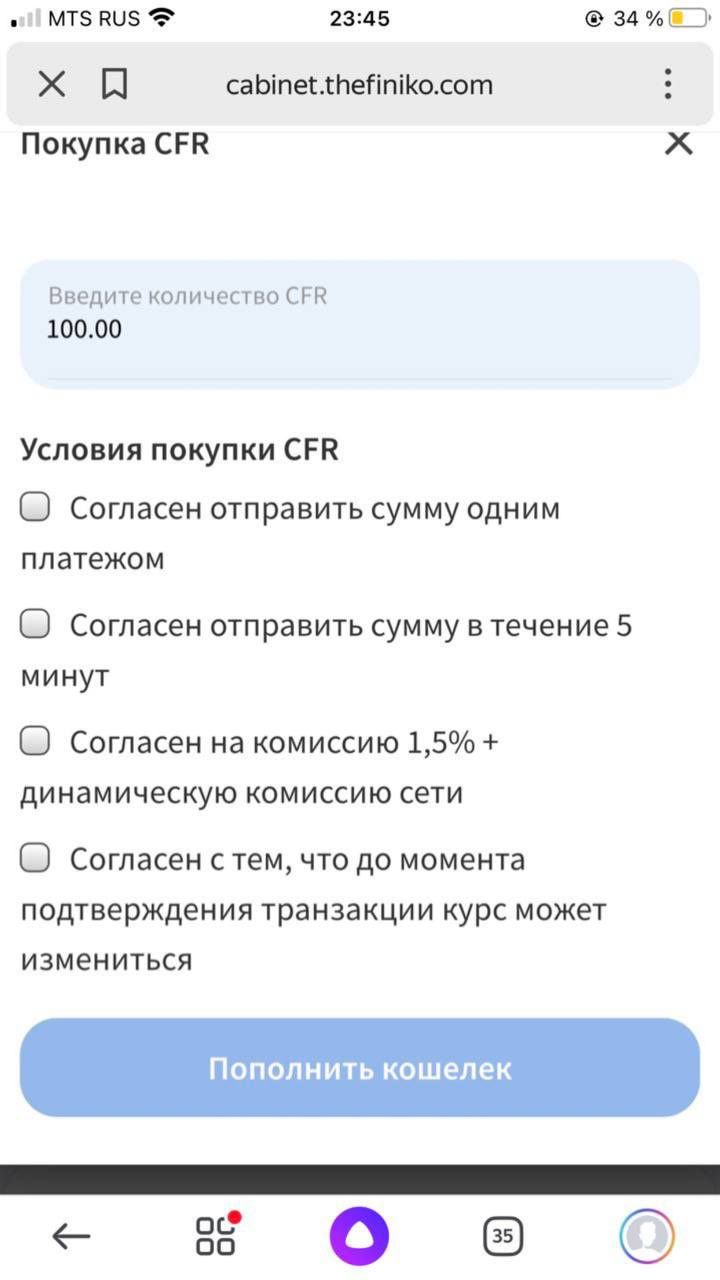Tap the battery indicator in status bar
The image size is (720, 1280).
point(689,18)
